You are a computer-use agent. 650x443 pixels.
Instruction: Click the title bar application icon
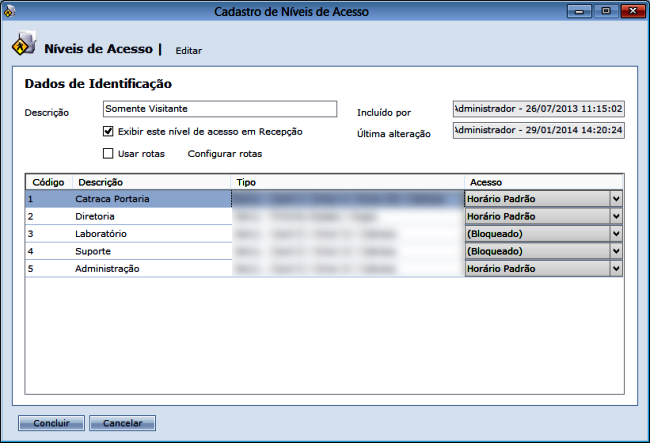click(x=11, y=11)
